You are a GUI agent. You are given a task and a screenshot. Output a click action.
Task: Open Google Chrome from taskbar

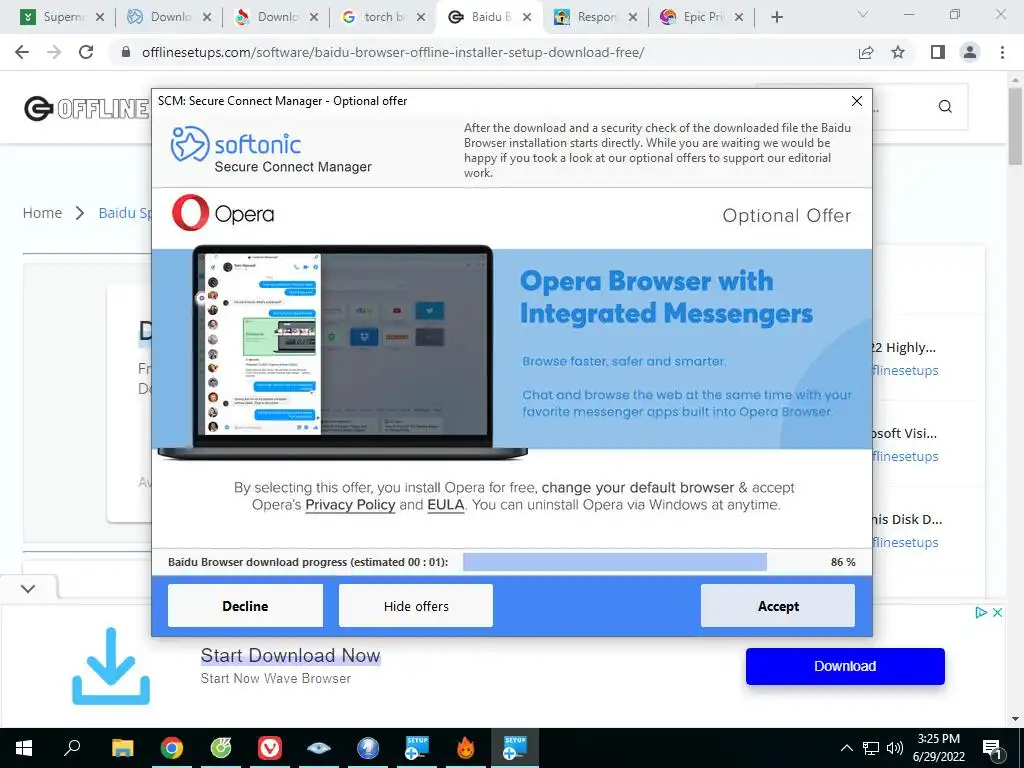coord(172,748)
